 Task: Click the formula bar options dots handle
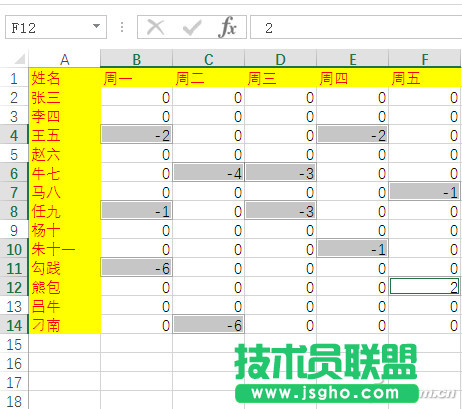pos(122,27)
